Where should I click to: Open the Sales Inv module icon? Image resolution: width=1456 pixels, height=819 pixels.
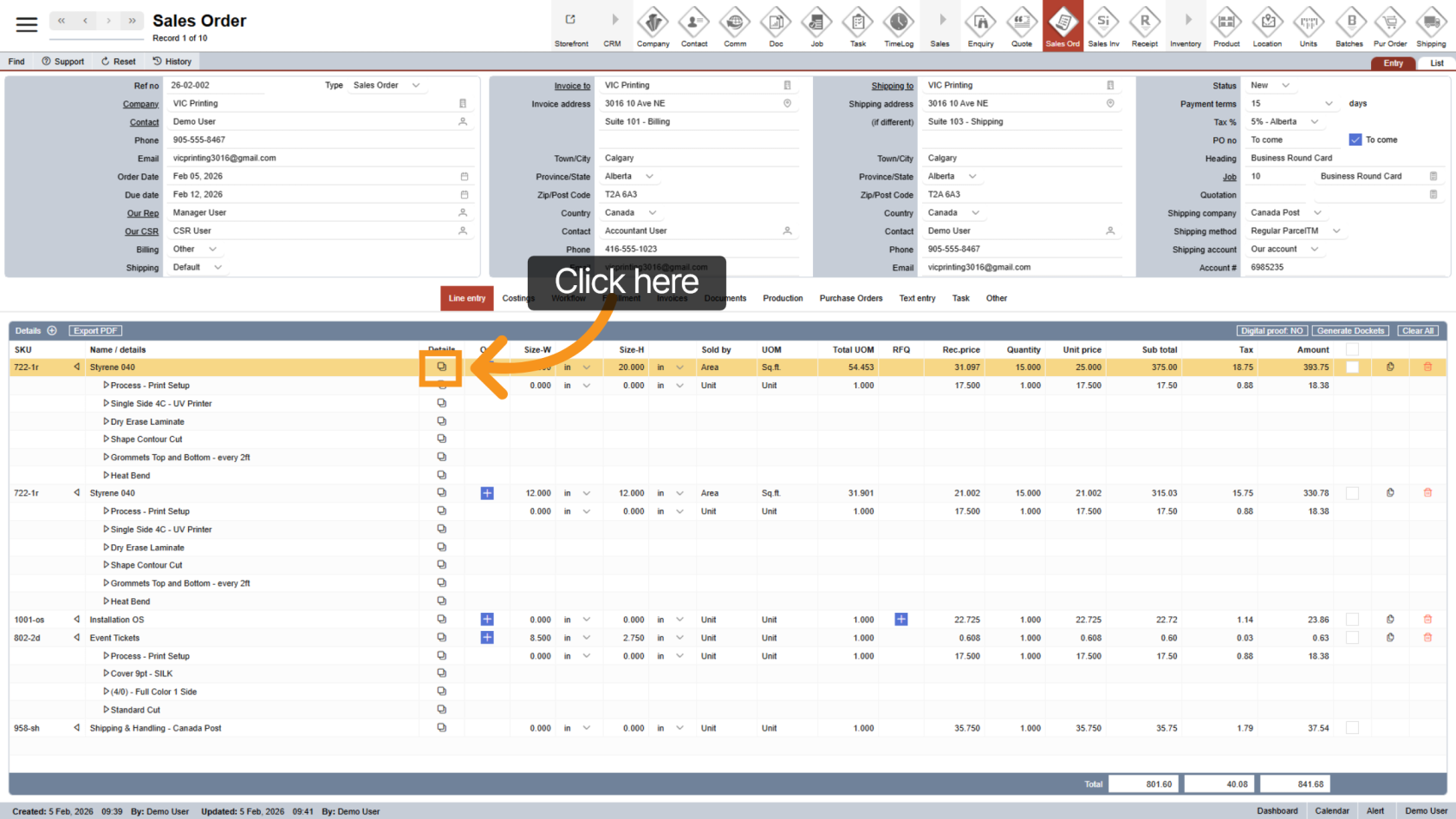1103,27
